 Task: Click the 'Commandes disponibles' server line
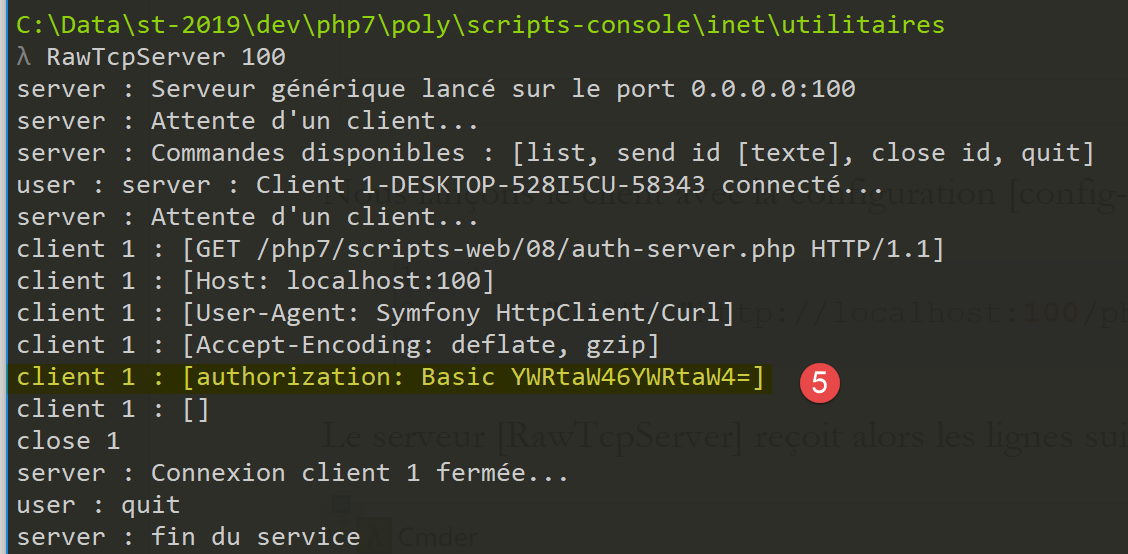pos(555,153)
